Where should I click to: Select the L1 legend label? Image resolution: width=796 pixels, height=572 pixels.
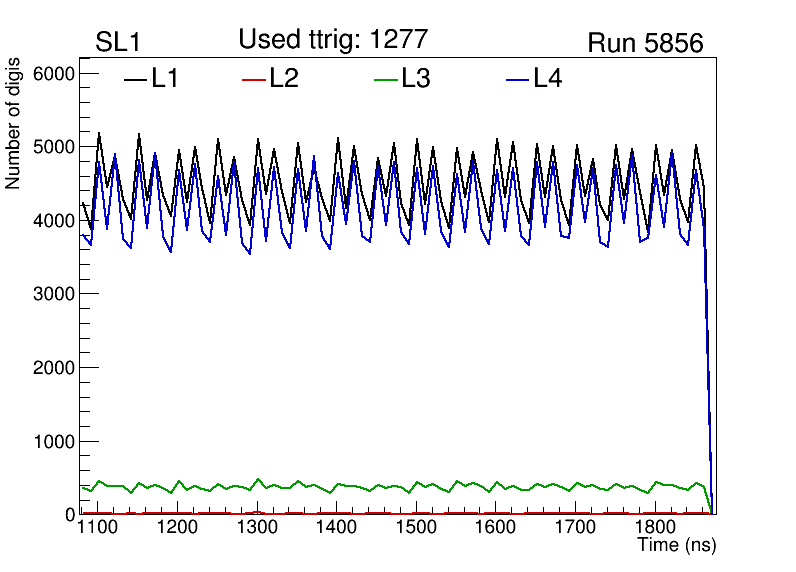click(165, 79)
